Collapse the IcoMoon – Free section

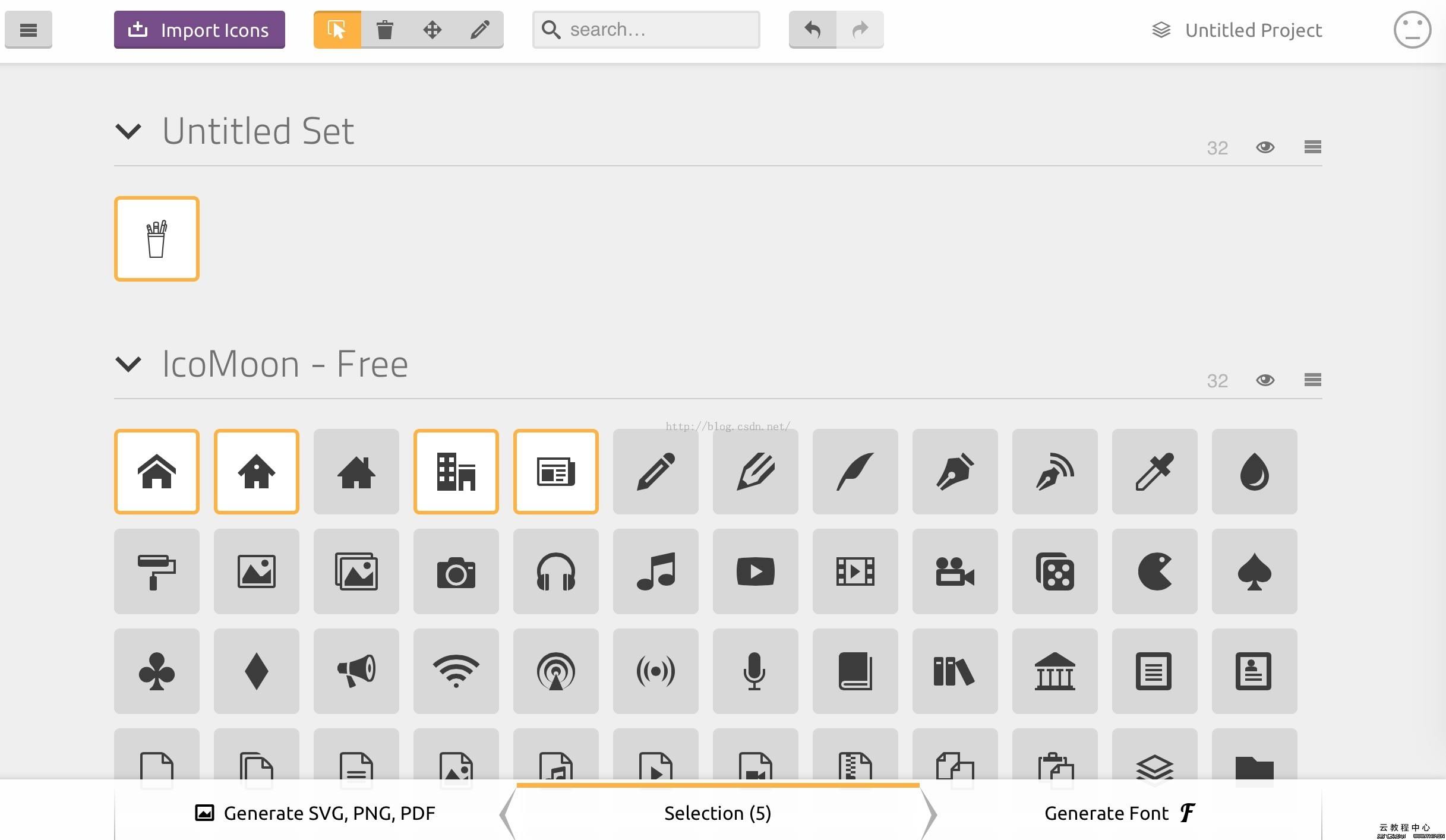coord(127,363)
